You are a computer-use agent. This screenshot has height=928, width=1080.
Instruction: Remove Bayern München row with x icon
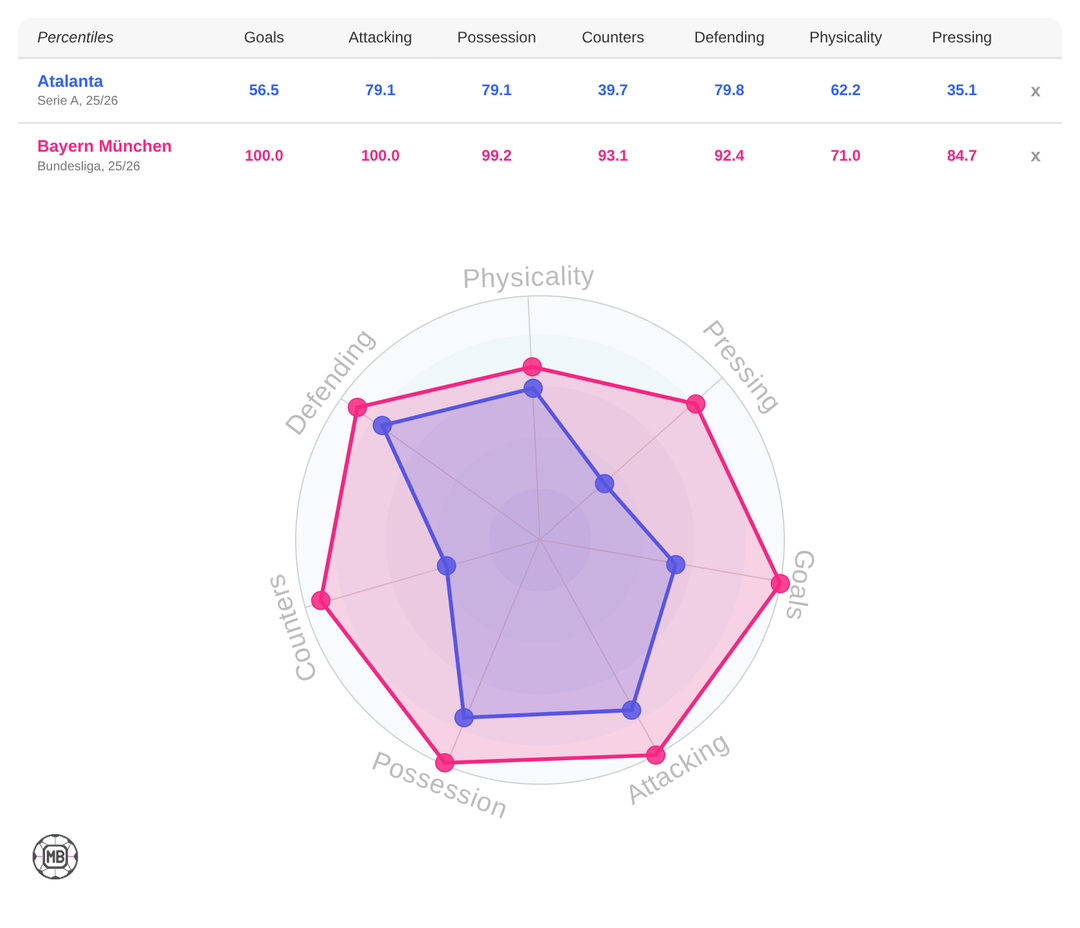pyautogui.click(x=1035, y=156)
